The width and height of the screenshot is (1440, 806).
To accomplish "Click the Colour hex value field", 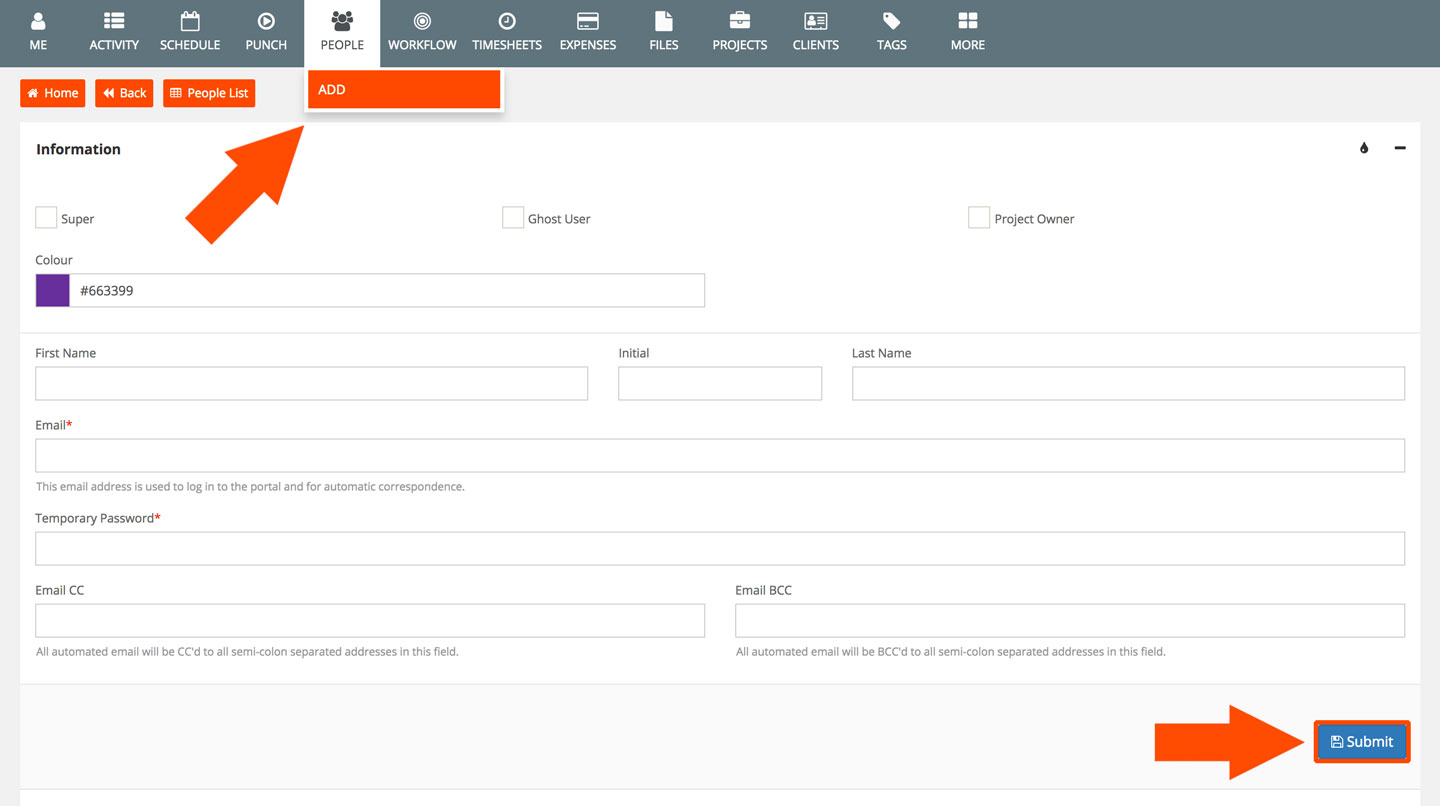I will (387, 291).
